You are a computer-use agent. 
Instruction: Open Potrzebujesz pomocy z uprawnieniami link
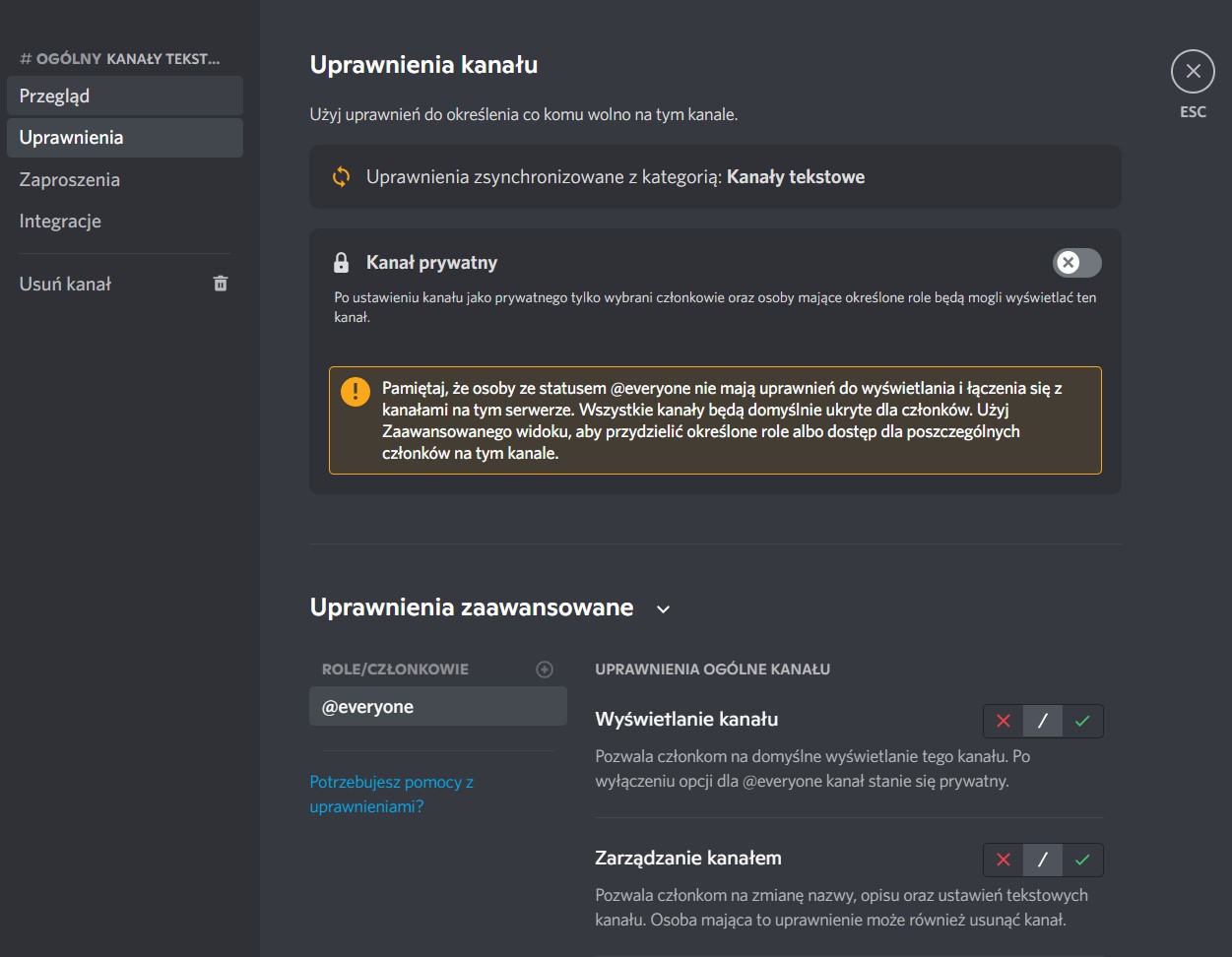pyautogui.click(x=391, y=794)
